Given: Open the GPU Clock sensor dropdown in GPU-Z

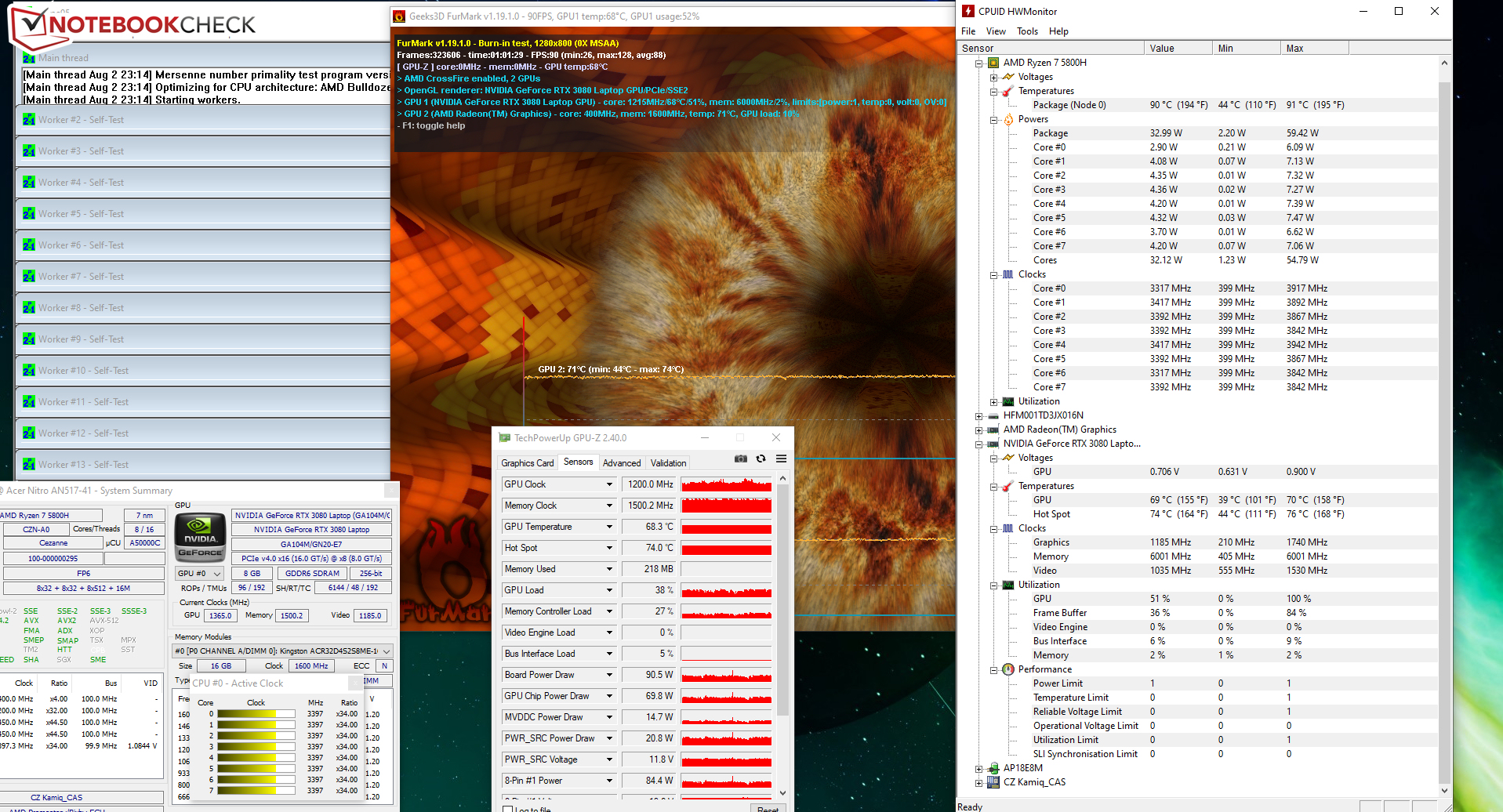Looking at the screenshot, I should [x=609, y=484].
